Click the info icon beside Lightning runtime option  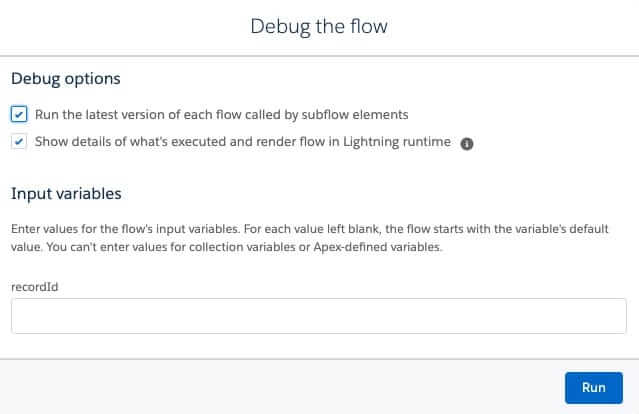click(466, 143)
